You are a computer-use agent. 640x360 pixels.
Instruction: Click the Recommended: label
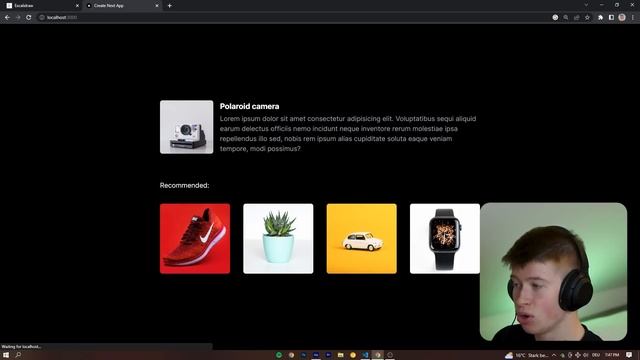(x=184, y=185)
